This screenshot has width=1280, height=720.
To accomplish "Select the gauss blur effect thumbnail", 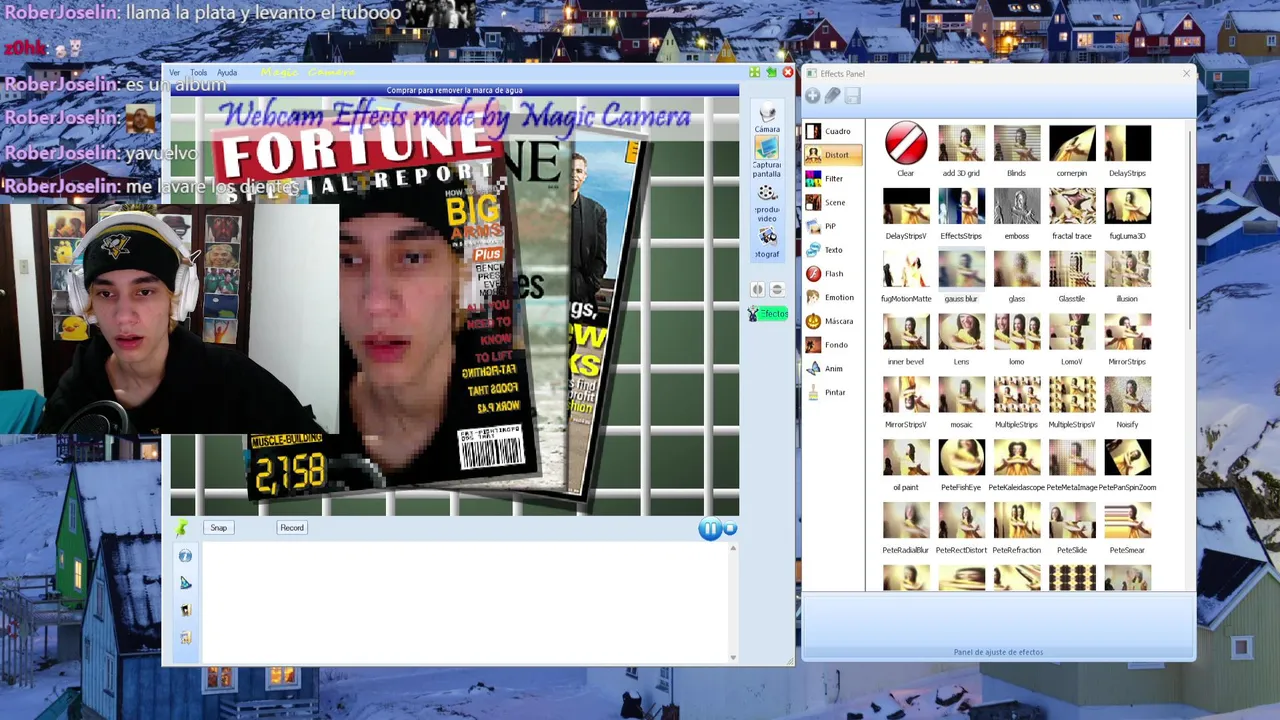I will [x=961, y=270].
